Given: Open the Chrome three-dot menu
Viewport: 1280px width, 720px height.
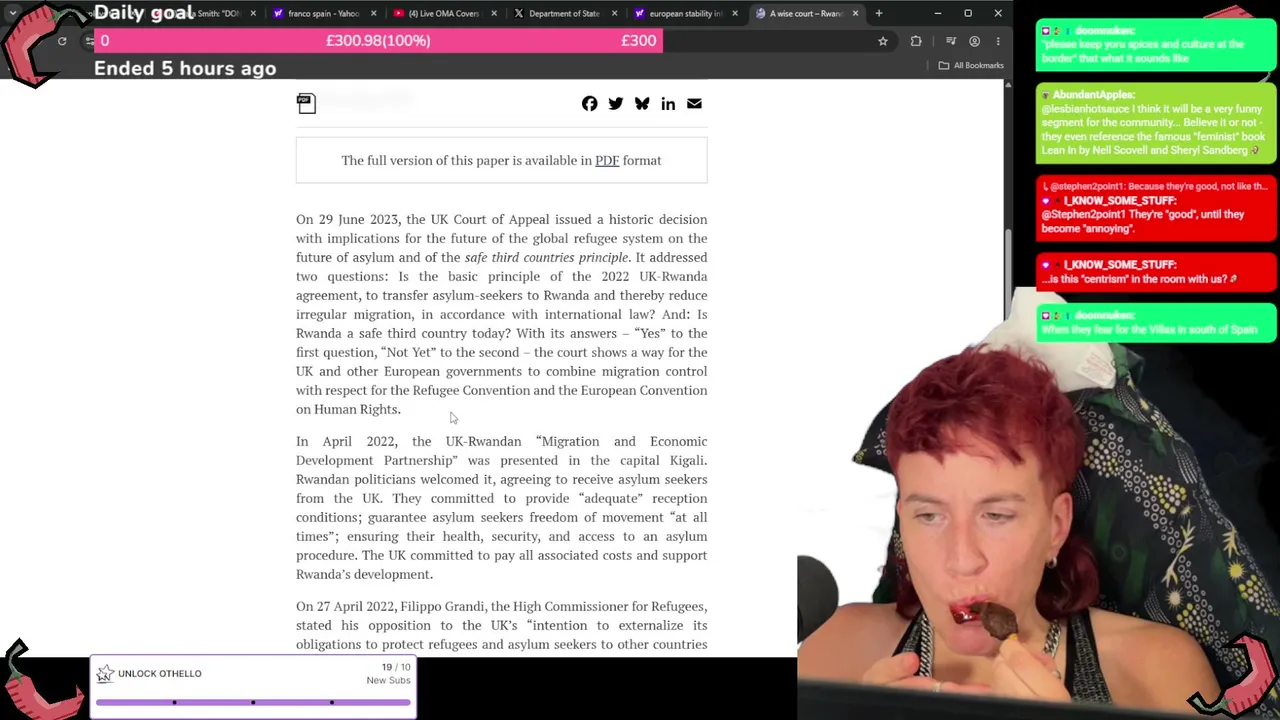Looking at the screenshot, I should (x=997, y=41).
